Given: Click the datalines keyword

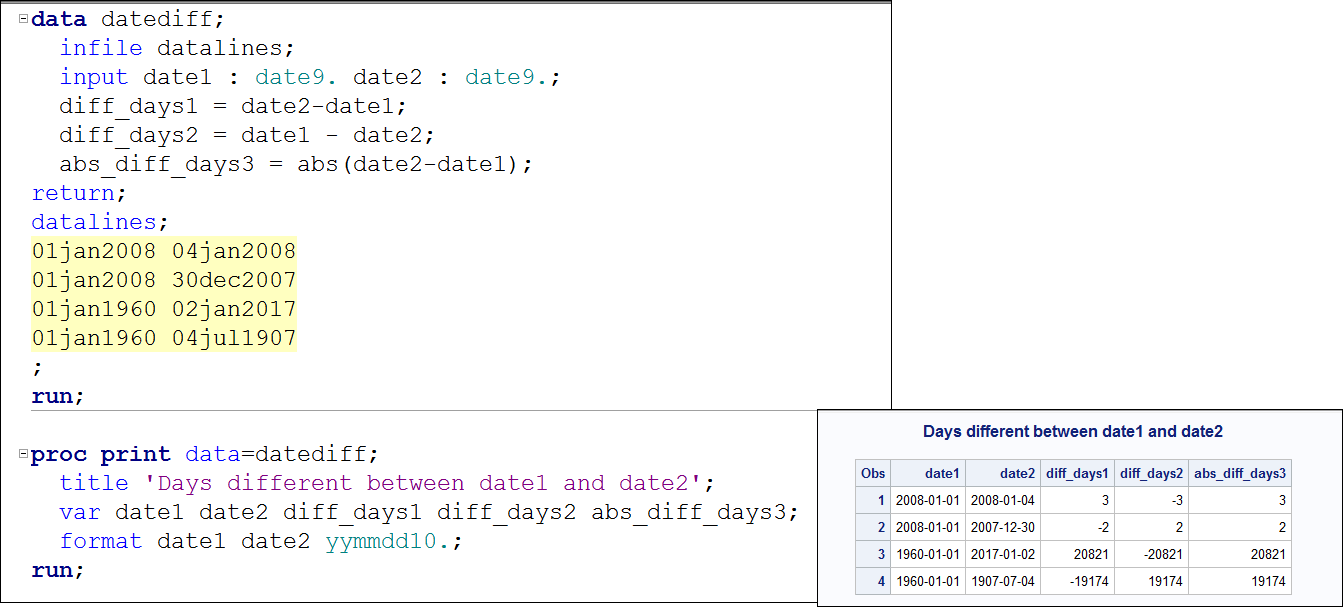Looking at the screenshot, I should pyautogui.click(x=93, y=221).
